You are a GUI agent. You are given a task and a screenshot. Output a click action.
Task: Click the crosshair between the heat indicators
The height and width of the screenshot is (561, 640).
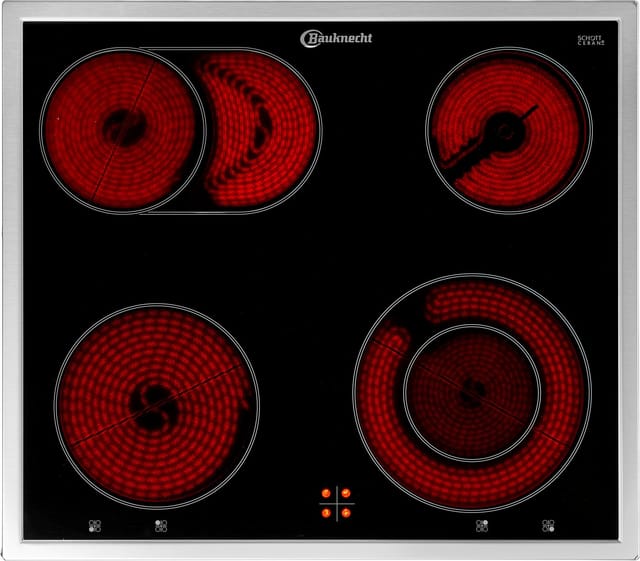pyautogui.click(x=336, y=503)
